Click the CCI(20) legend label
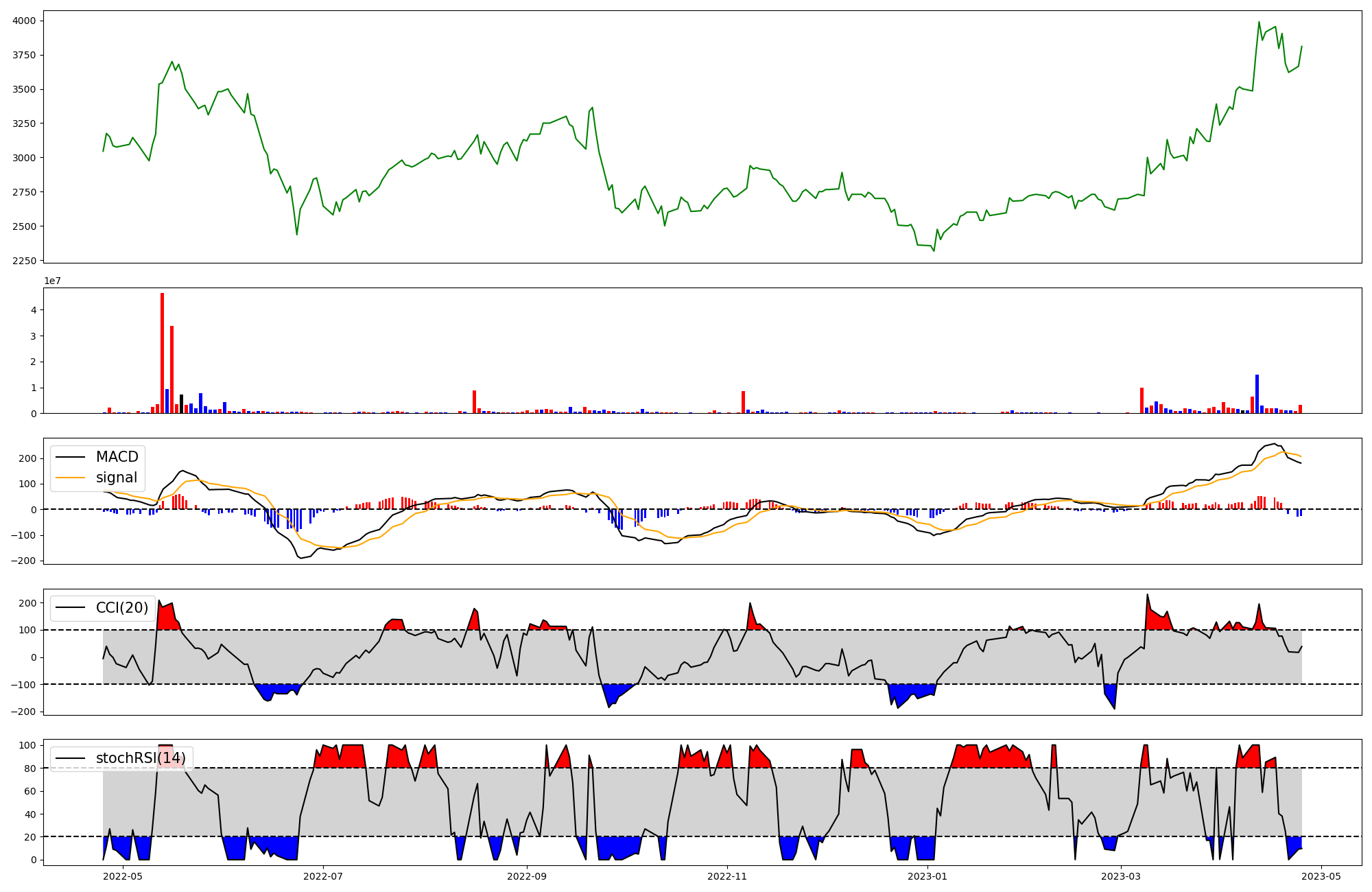The image size is (1372, 892). click(122, 608)
